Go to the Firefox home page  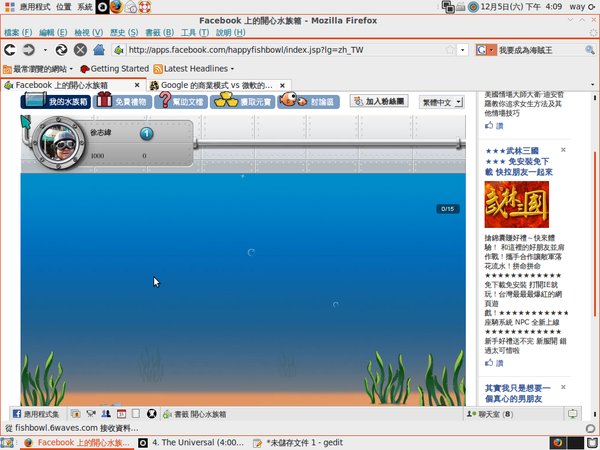point(99,50)
